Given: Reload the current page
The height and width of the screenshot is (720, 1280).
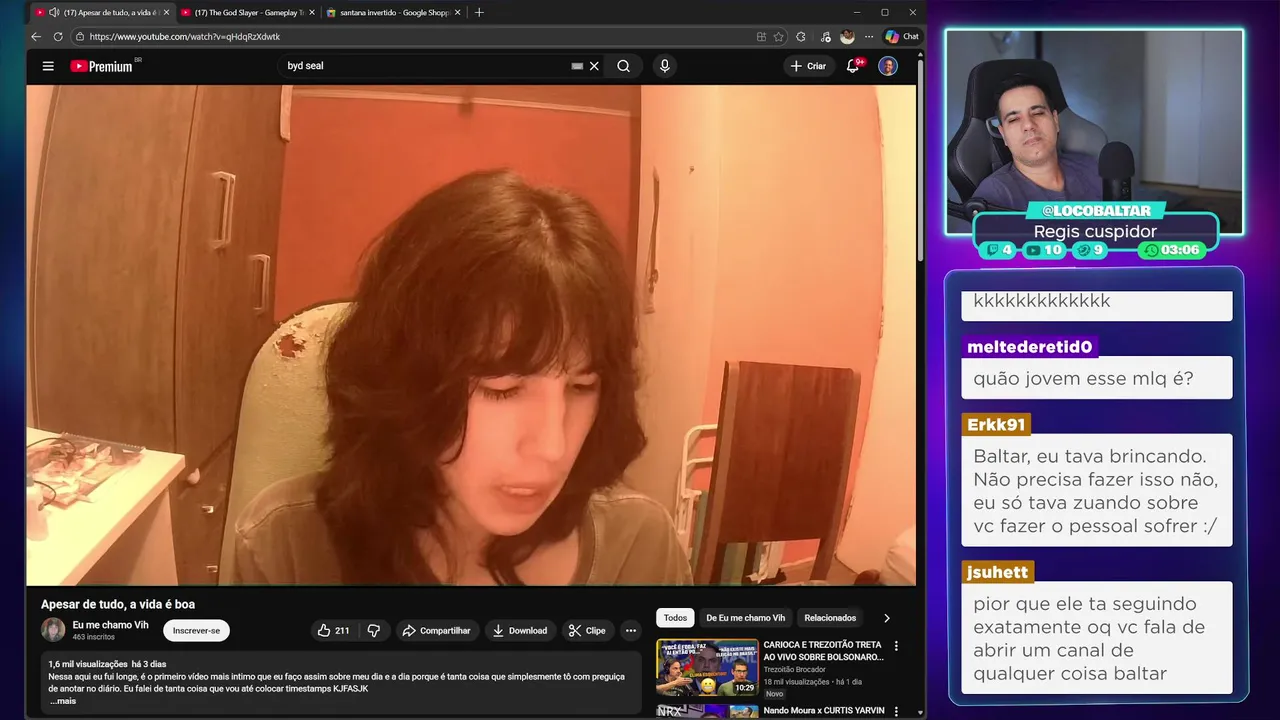Looking at the screenshot, I should pos(58,36).
